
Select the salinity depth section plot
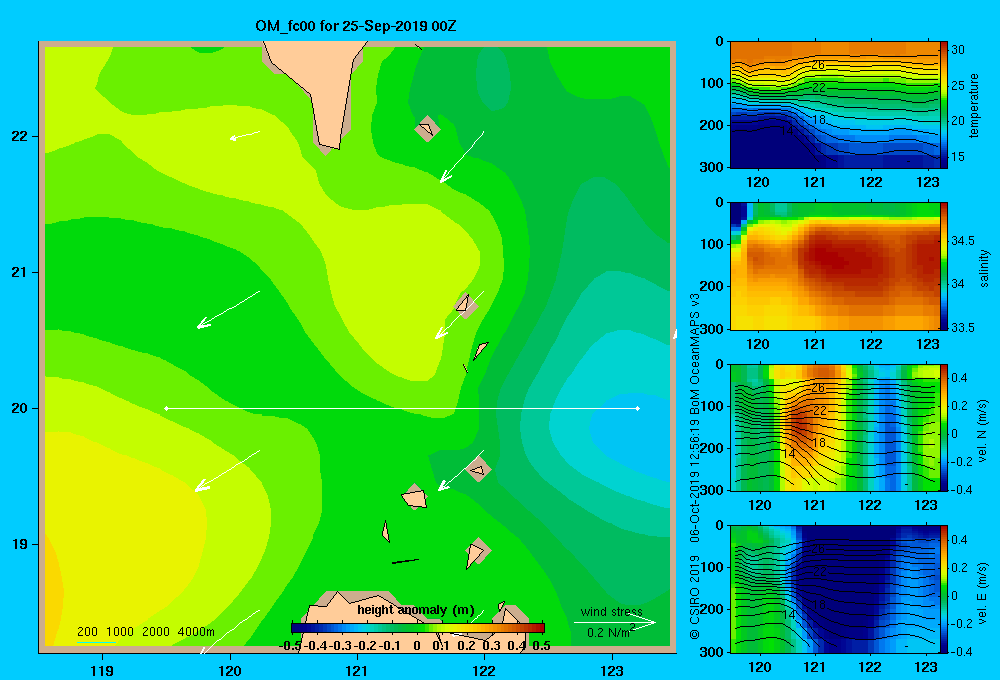point(835,266)
